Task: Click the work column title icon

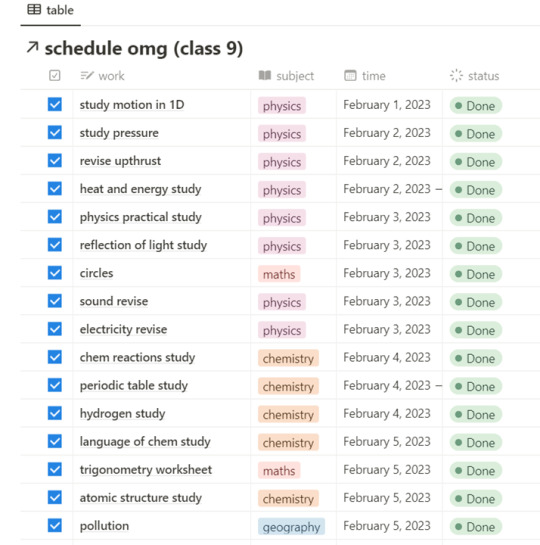Action: click(87, 75)
